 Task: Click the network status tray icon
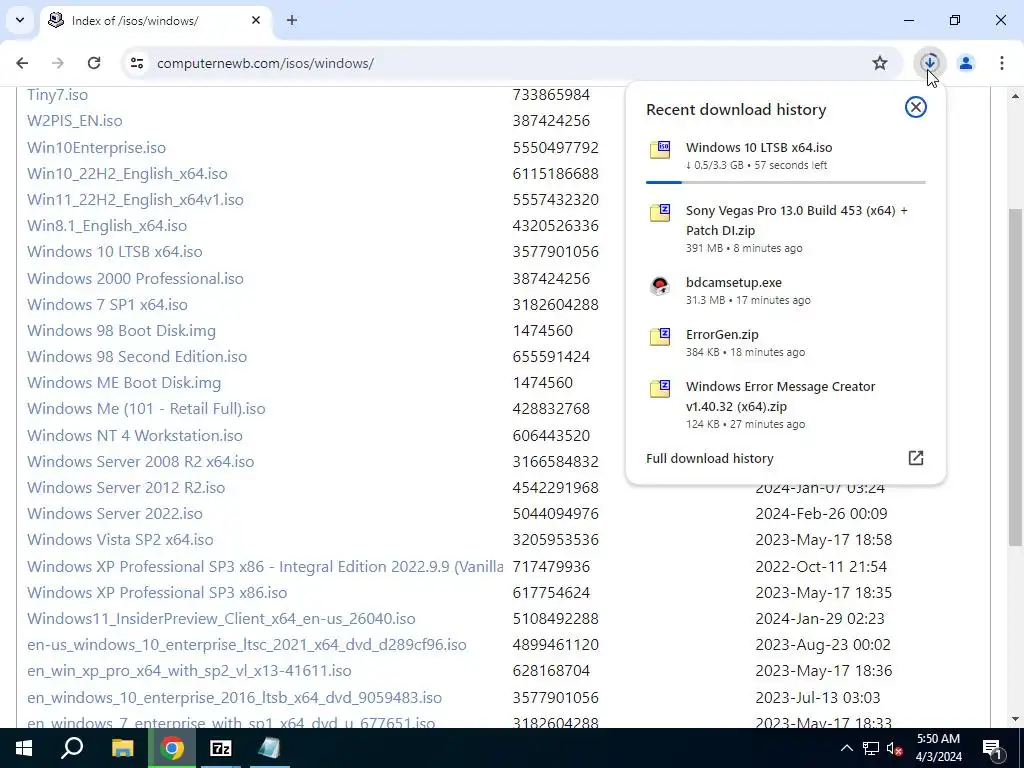tap(871, 748)
